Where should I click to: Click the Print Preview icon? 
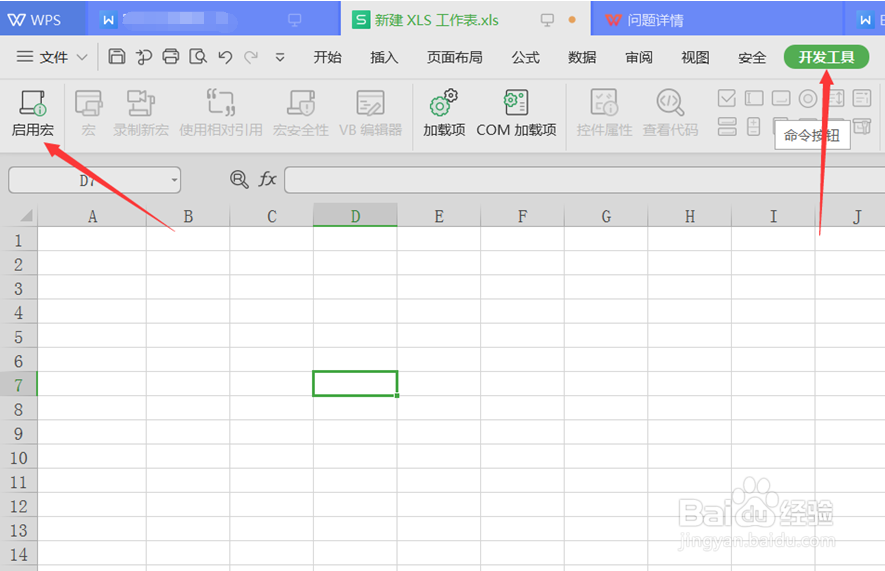point(198,56)
